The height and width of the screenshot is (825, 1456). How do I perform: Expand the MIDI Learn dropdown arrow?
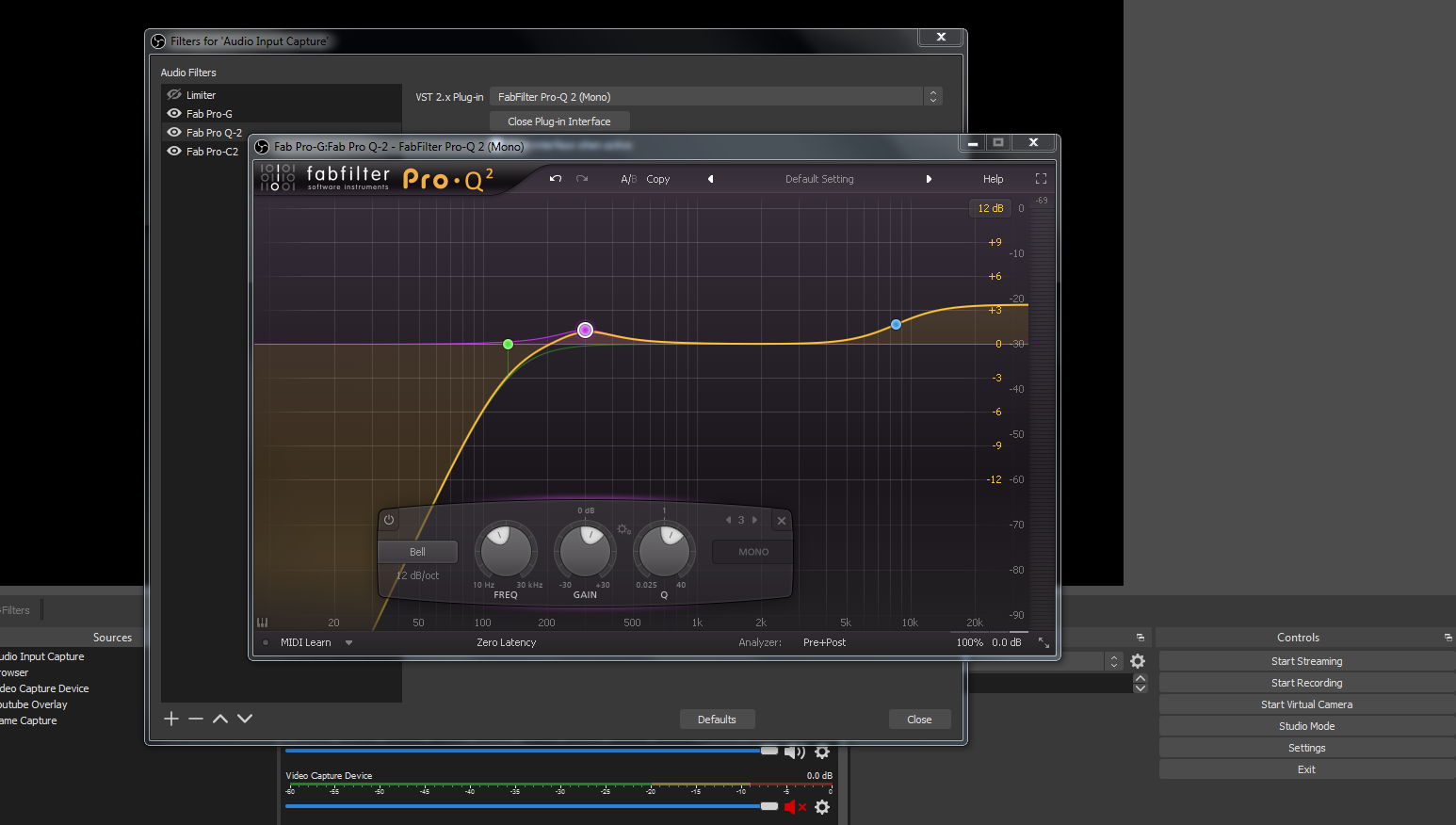point(348,643)
